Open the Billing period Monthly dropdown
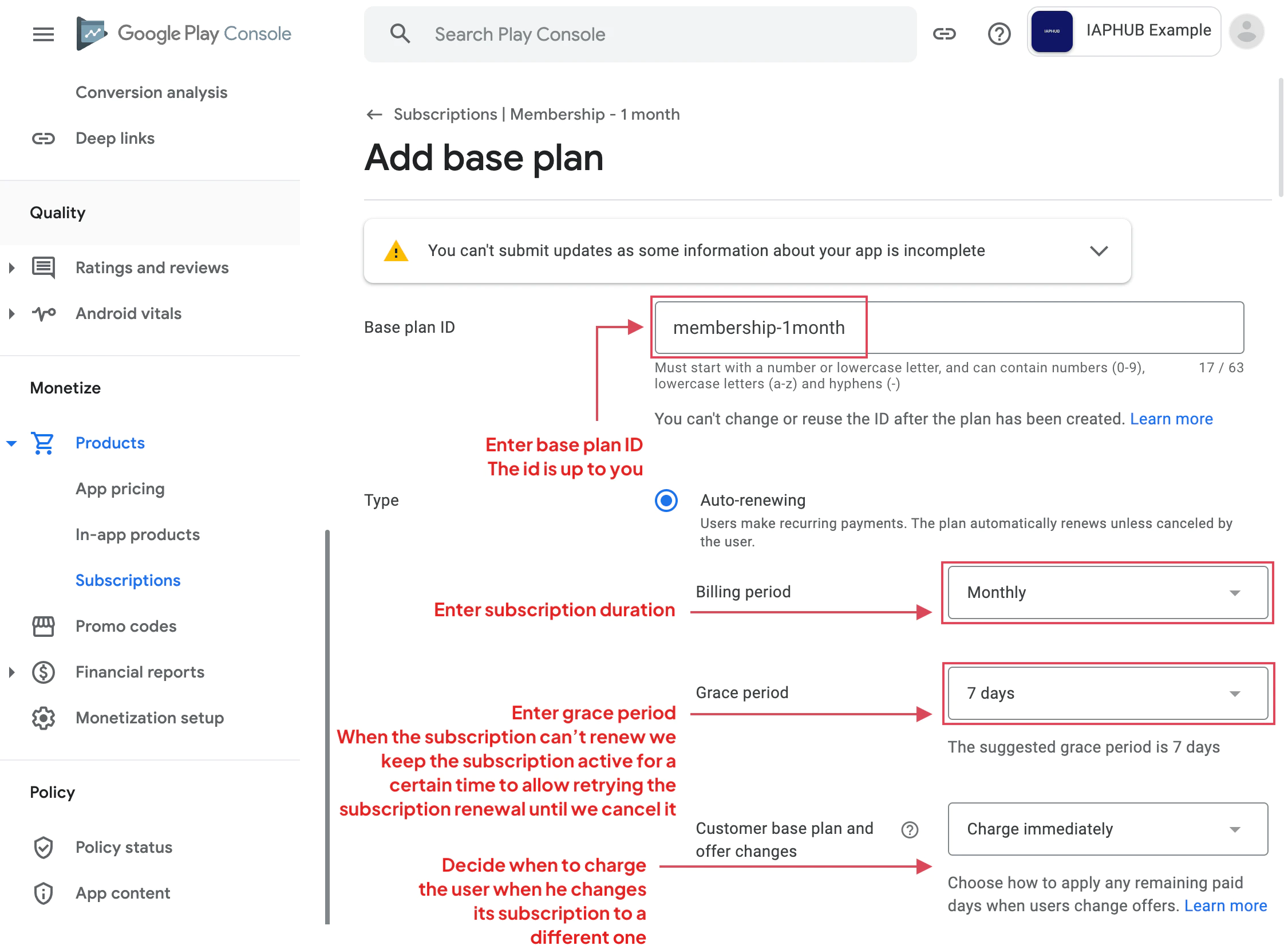This screenshot has width=1288, height=945. pos(1107,593)
